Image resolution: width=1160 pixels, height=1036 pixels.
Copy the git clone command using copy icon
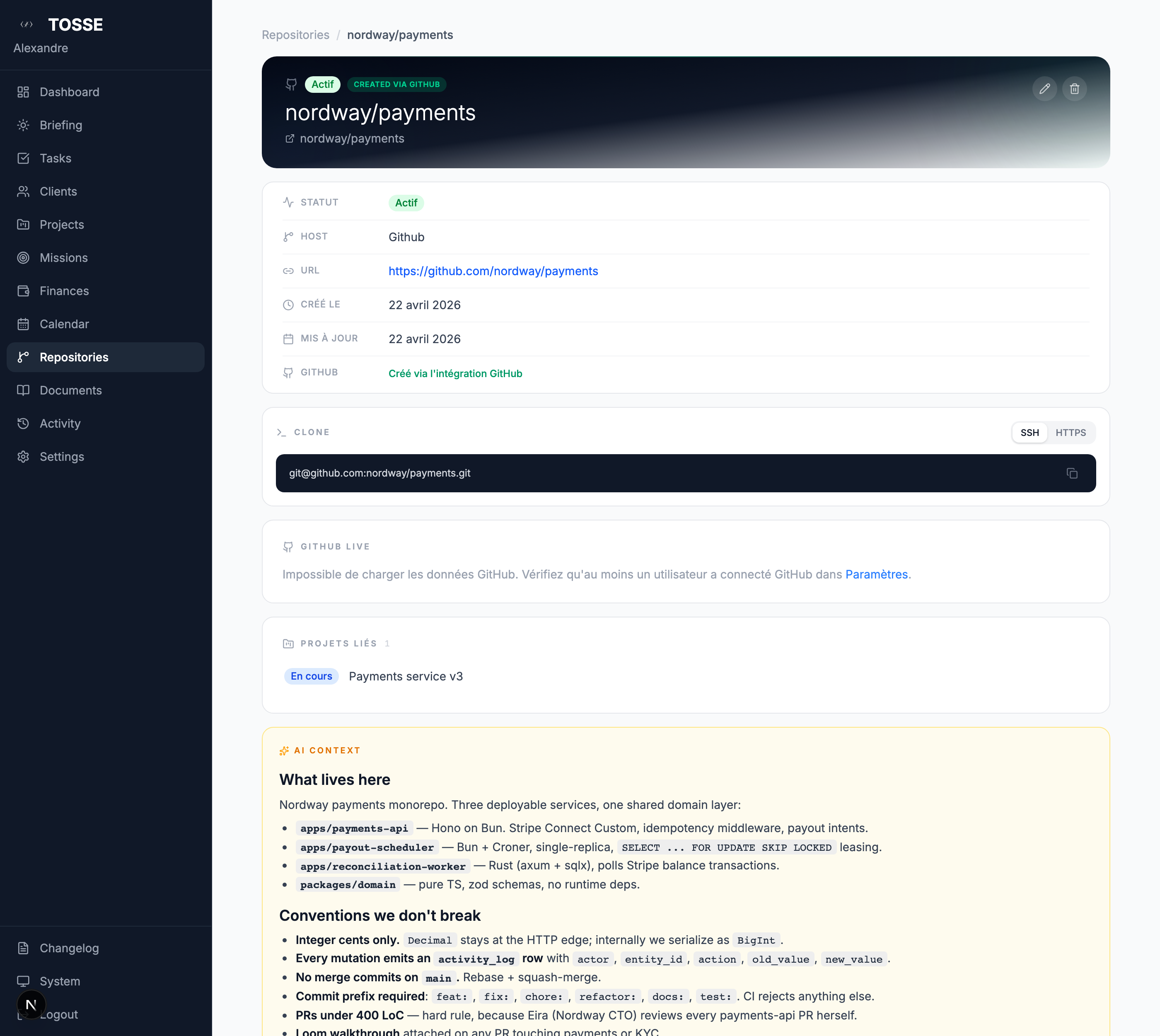pyautogui.click(x=1072, y=473)
